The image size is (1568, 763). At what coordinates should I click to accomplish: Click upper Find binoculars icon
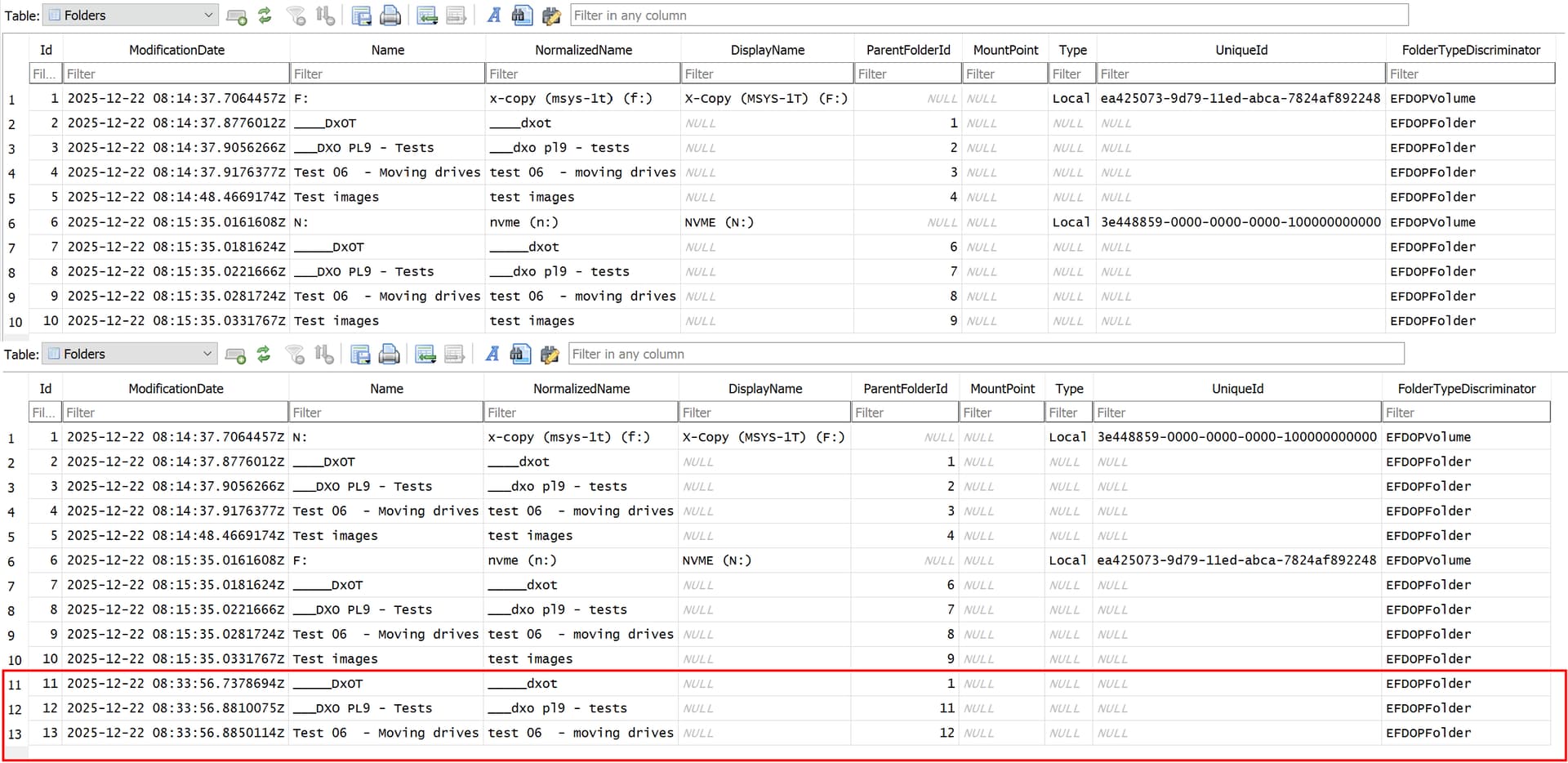522,16
